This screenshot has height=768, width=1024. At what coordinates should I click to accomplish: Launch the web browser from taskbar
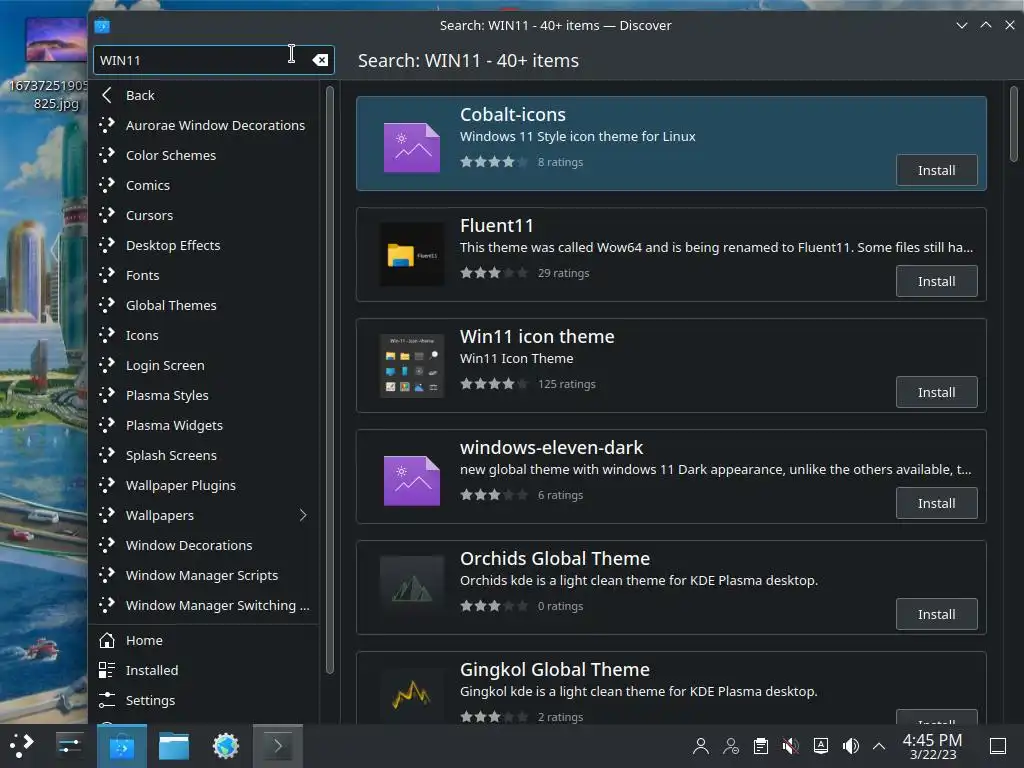226,746
